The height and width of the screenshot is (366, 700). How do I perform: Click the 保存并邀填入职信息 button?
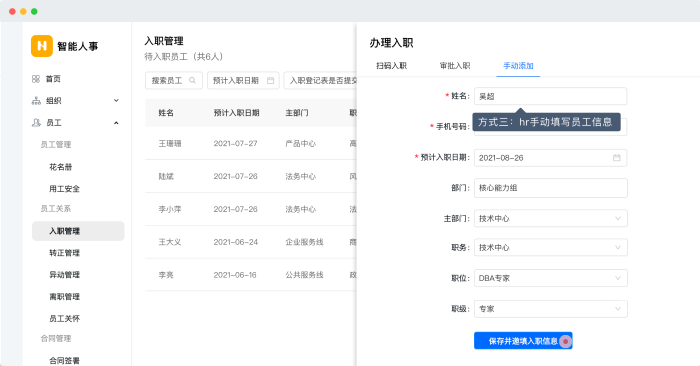coord(523,341)
